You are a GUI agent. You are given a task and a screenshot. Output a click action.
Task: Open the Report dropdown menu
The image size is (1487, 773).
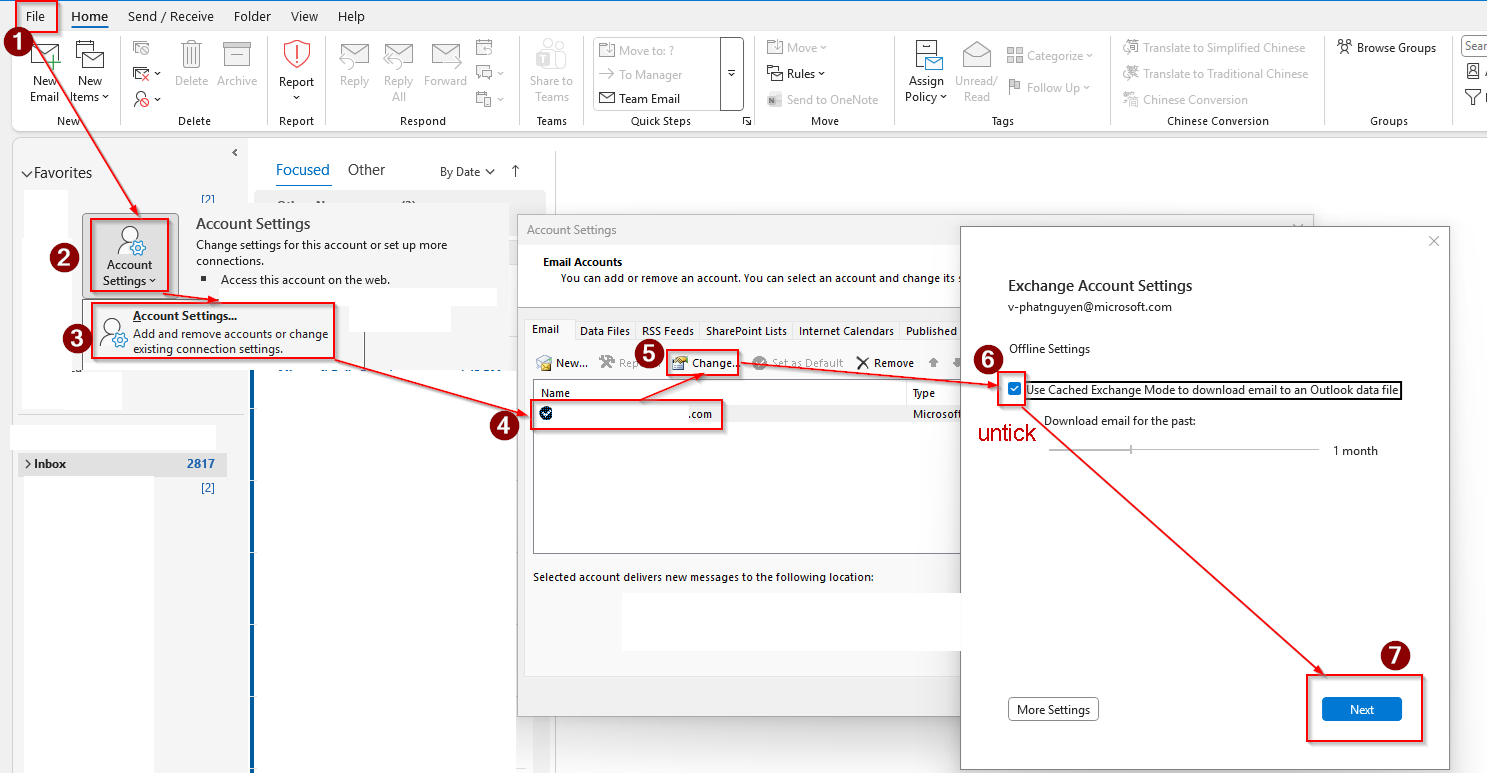296,72
